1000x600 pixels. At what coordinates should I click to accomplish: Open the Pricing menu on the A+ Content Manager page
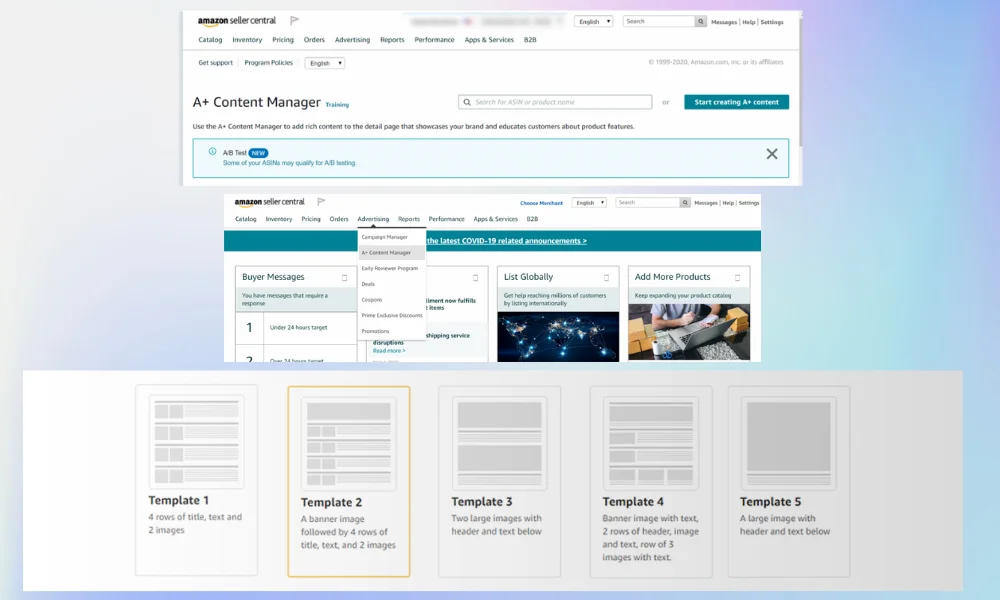(283, 40)
